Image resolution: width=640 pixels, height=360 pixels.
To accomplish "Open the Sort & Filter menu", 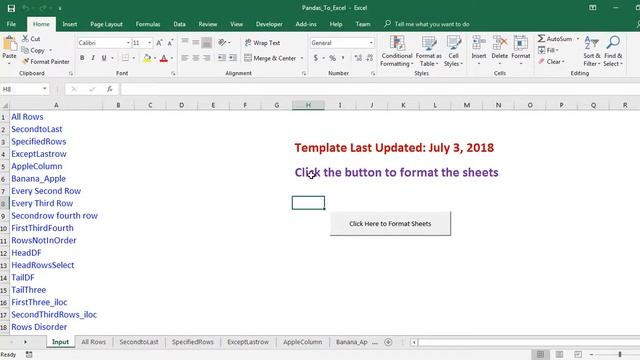I will click(x=591, y=51).
